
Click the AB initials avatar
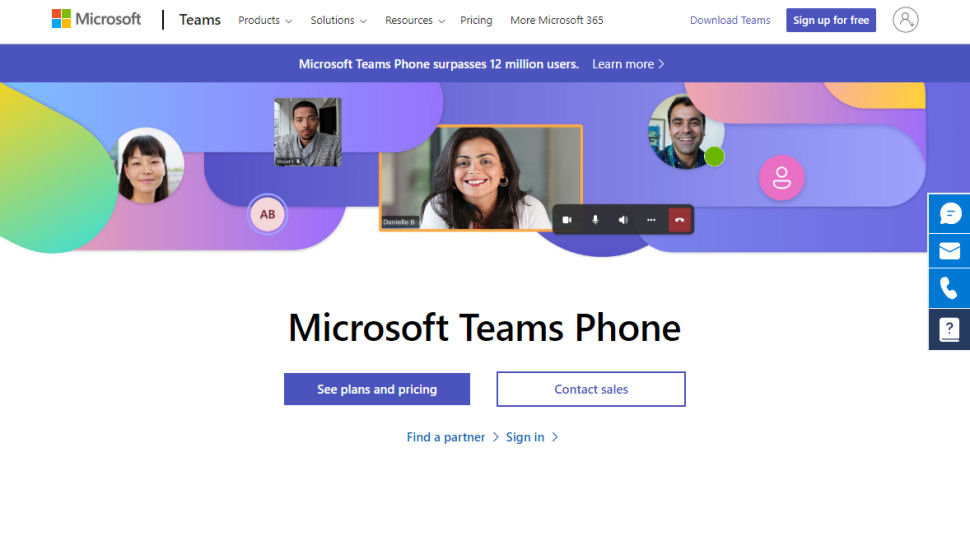coord(267,214)
